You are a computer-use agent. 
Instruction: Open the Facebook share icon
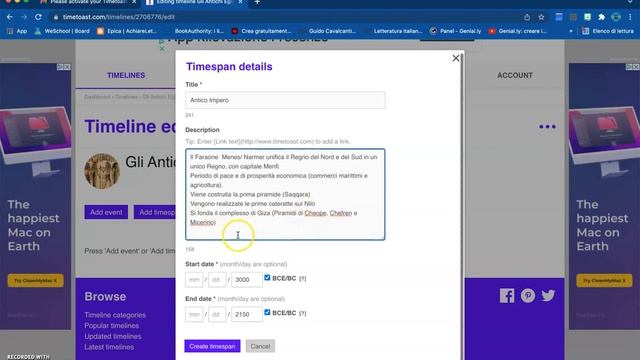click(x=507, y=296)
